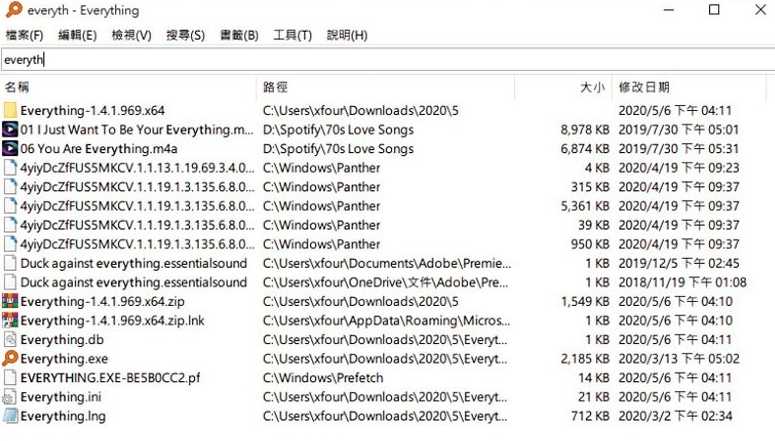Click the path D:\Spotify\70s Love Songs of 06 You Are Everything

pyautogui.click(x=338, y=148)
